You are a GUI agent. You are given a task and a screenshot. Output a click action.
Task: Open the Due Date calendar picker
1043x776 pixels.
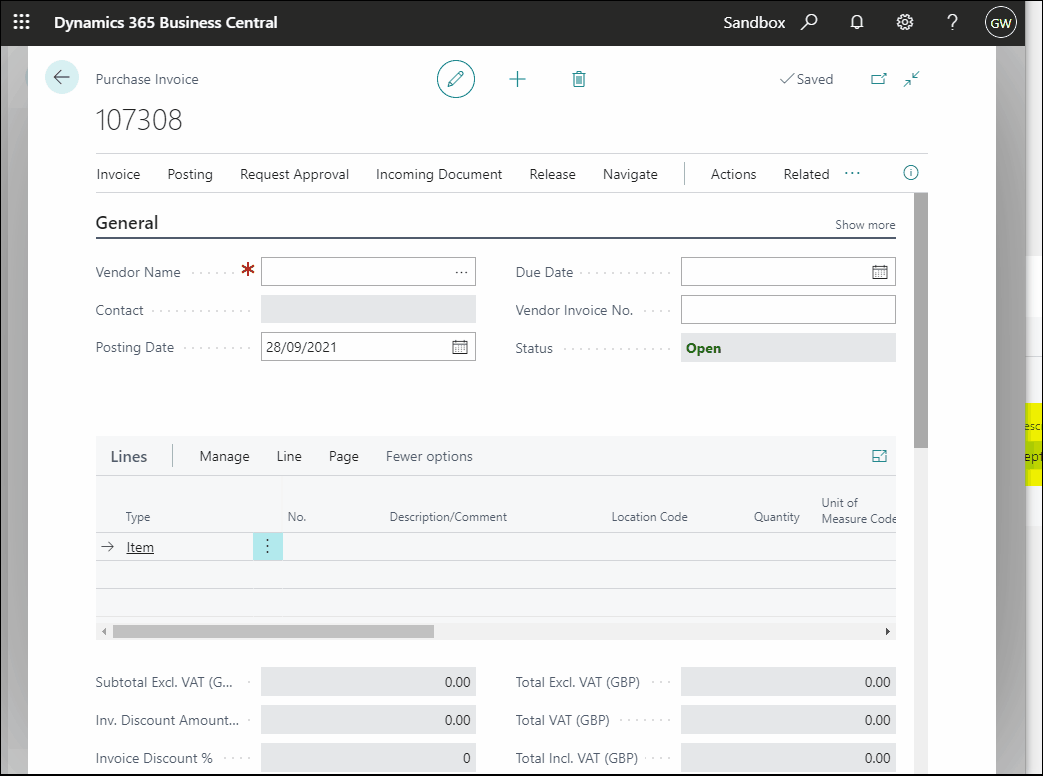pyautogui.click(x=878, y=271)
